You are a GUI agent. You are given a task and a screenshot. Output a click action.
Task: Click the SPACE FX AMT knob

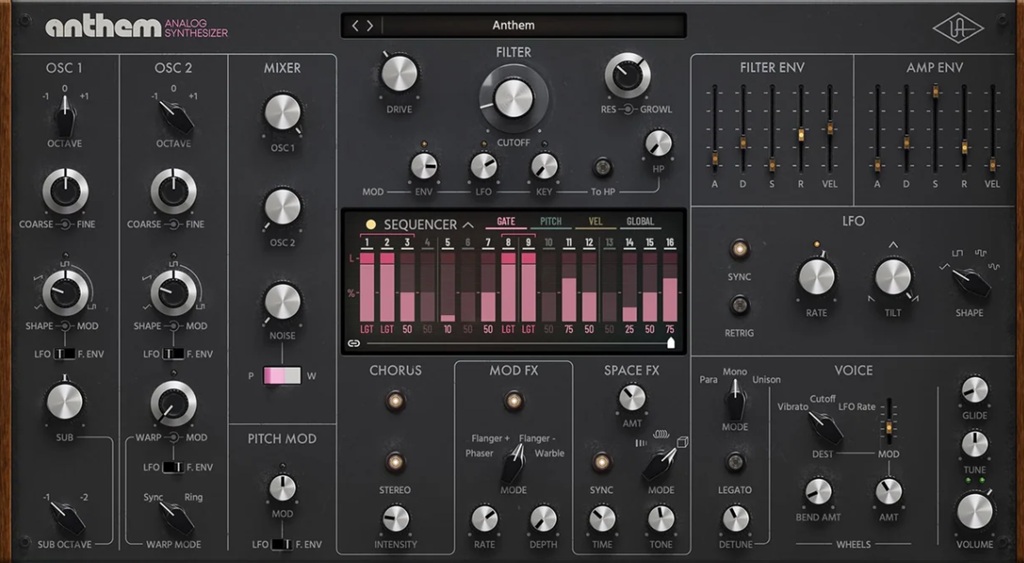[x=632, y=398]
